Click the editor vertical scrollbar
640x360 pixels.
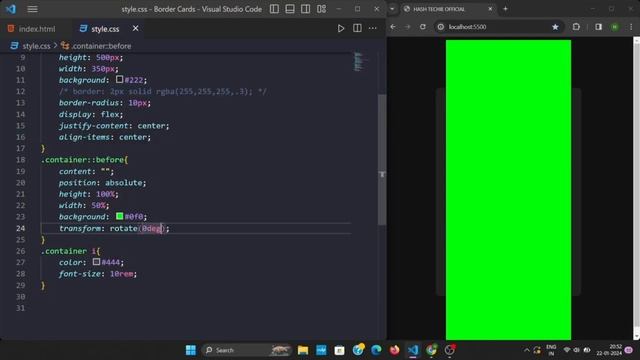pos(382,159)
